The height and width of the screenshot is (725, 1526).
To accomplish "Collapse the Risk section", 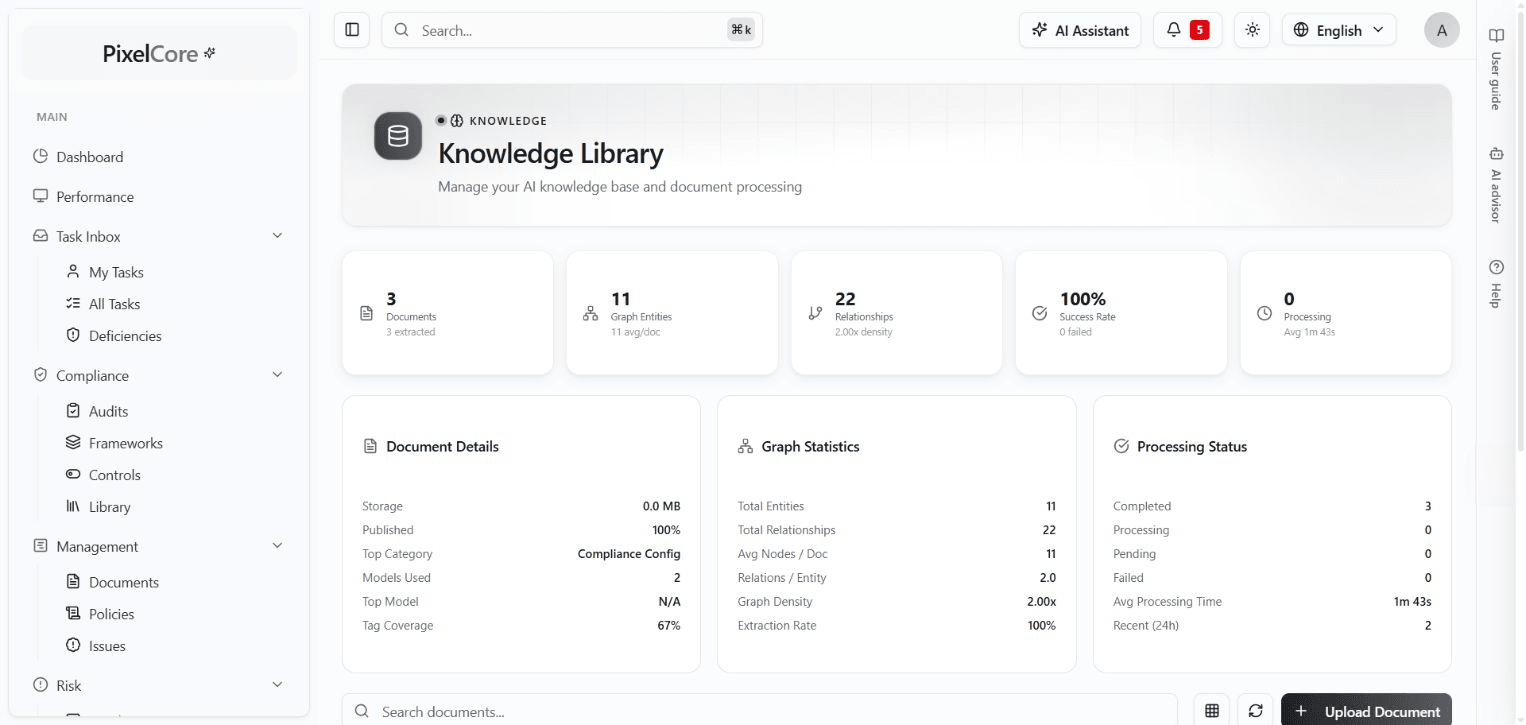I will point(277,685).
